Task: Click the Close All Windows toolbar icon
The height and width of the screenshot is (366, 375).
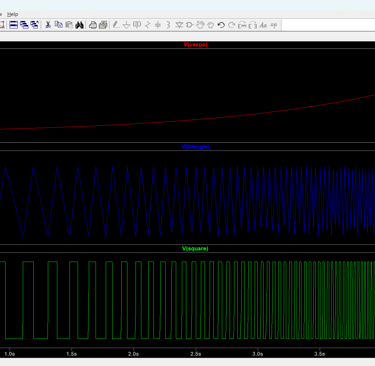Action: tap(35, 25)
